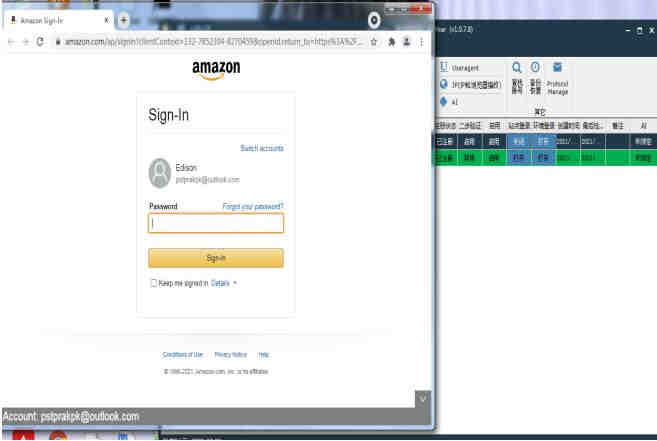
Task: Click the Chrome back arrow
Action: [11, 42]
